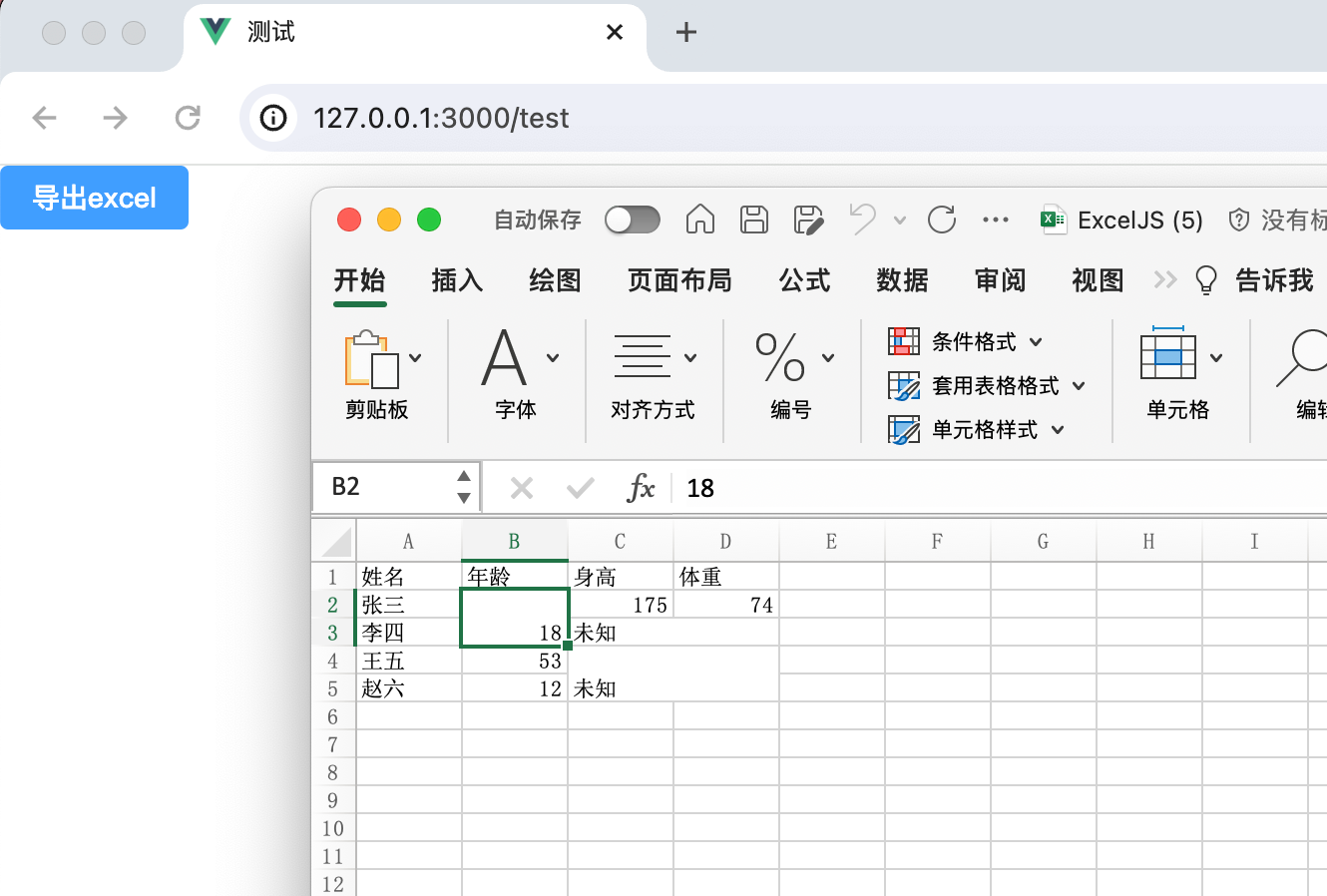Click the cell containing 王五
The width and height of the screenshot is (1327, 896).
click(408, 661)
